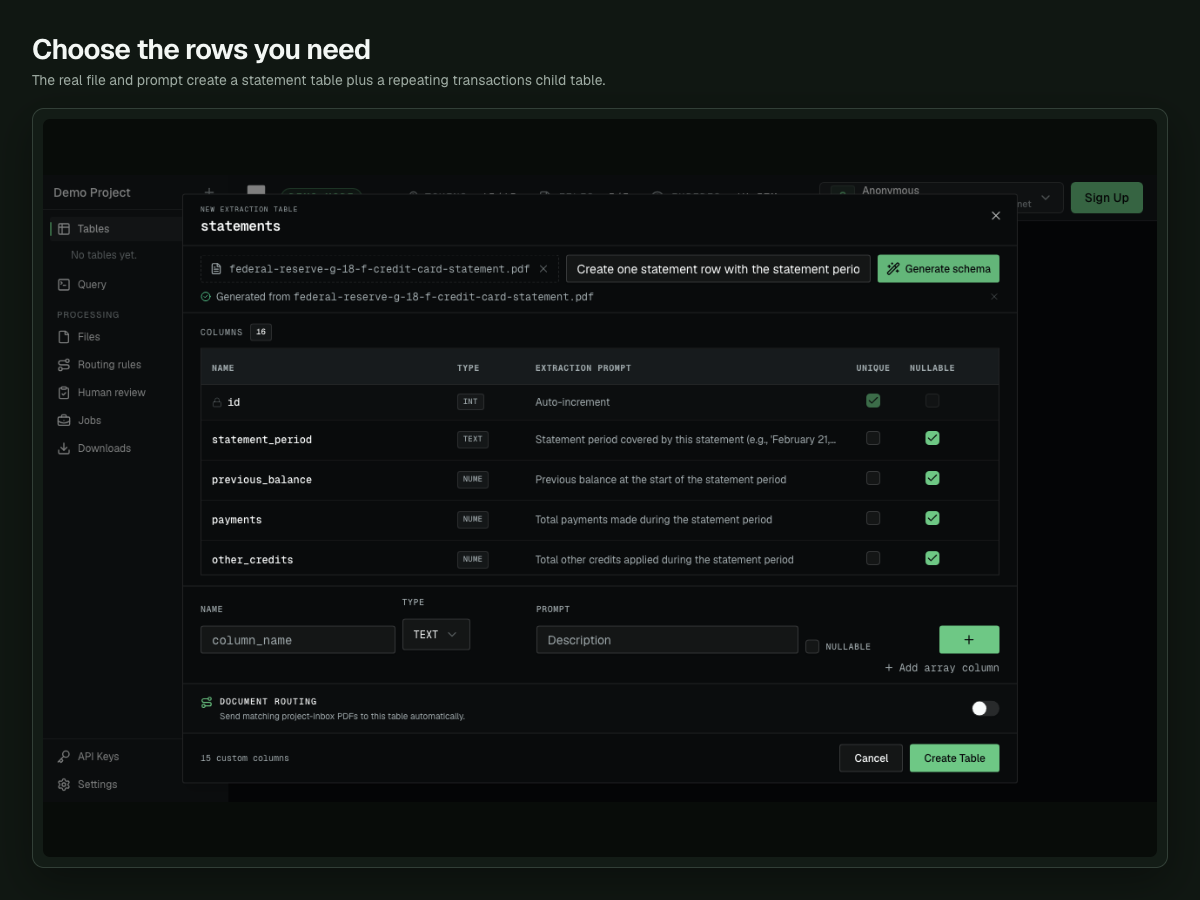
Task: Click TEXT type badge for statement_period
Action: pyautogui.click(x=473, y=439)
